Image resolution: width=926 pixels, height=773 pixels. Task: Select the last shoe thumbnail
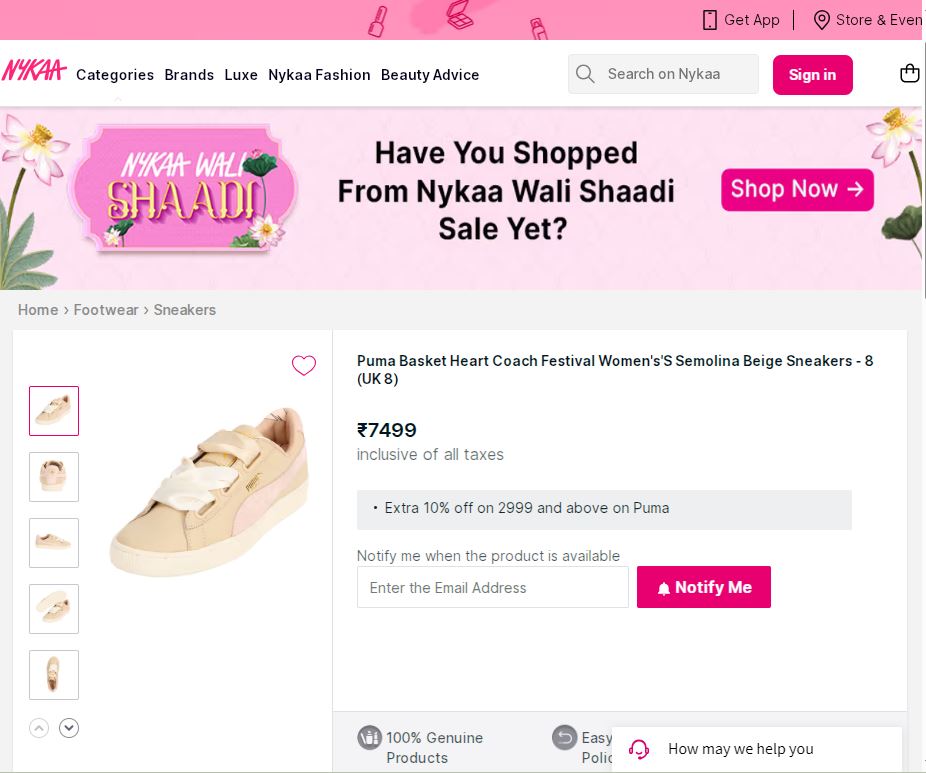pos(53,675)
